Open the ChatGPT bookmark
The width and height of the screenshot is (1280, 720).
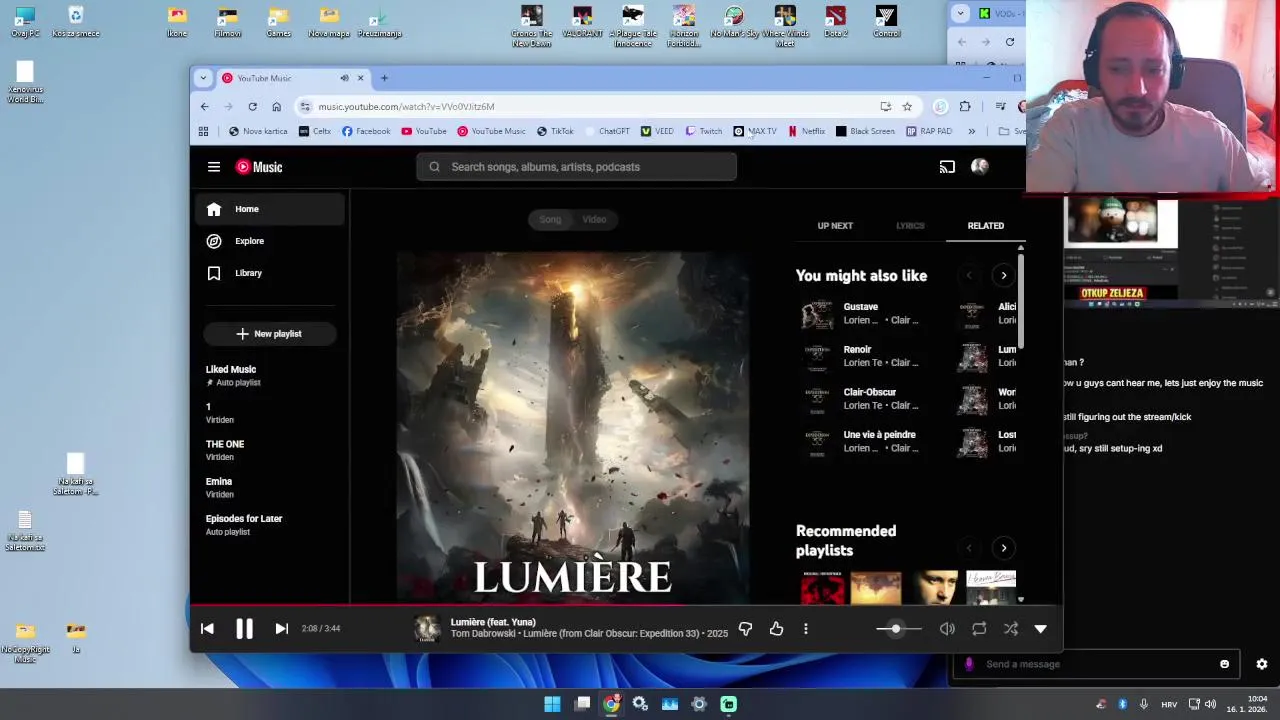[607, 131]
